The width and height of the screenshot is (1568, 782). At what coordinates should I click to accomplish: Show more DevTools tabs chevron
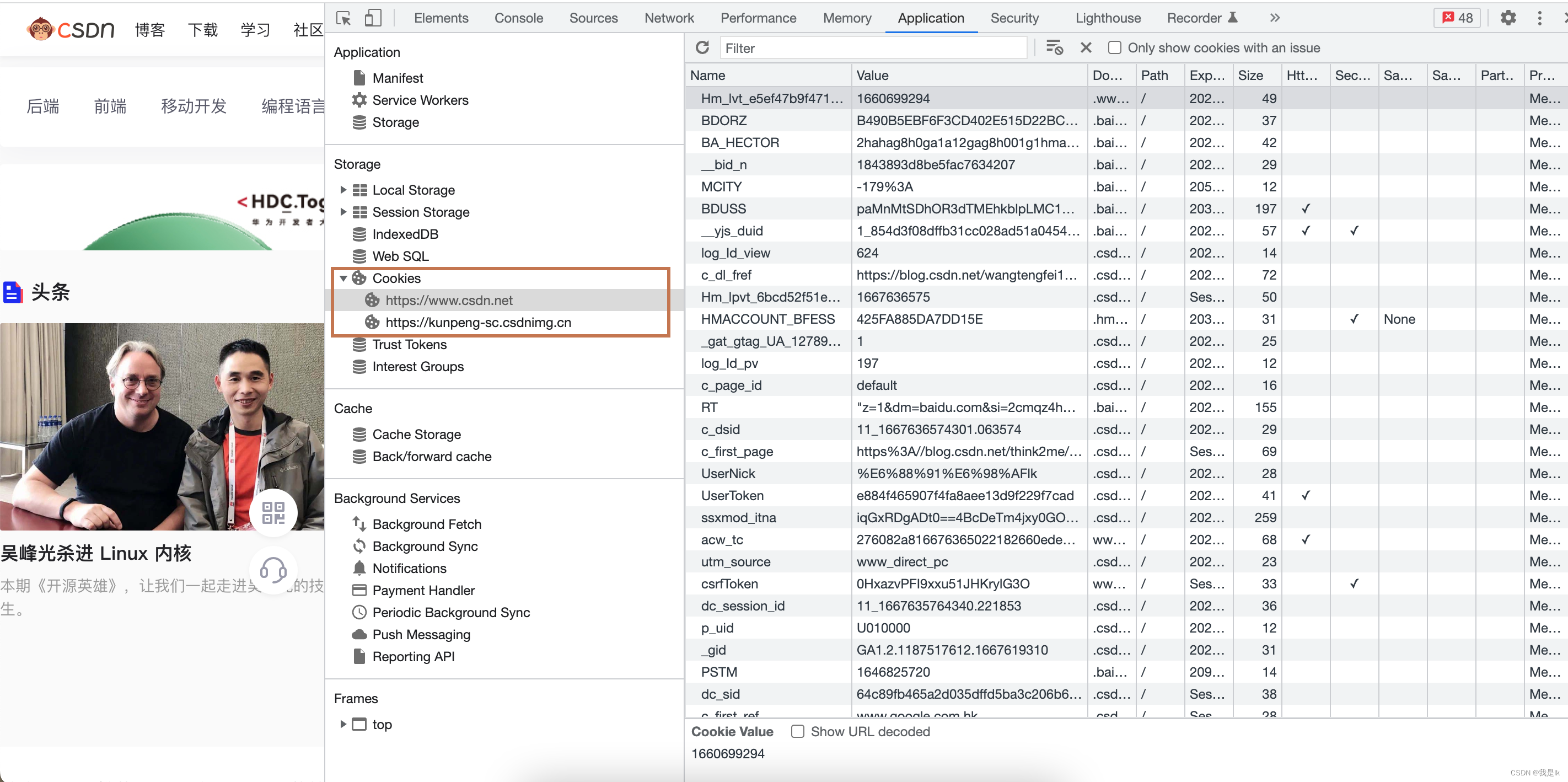click(x=1275, y=18)
